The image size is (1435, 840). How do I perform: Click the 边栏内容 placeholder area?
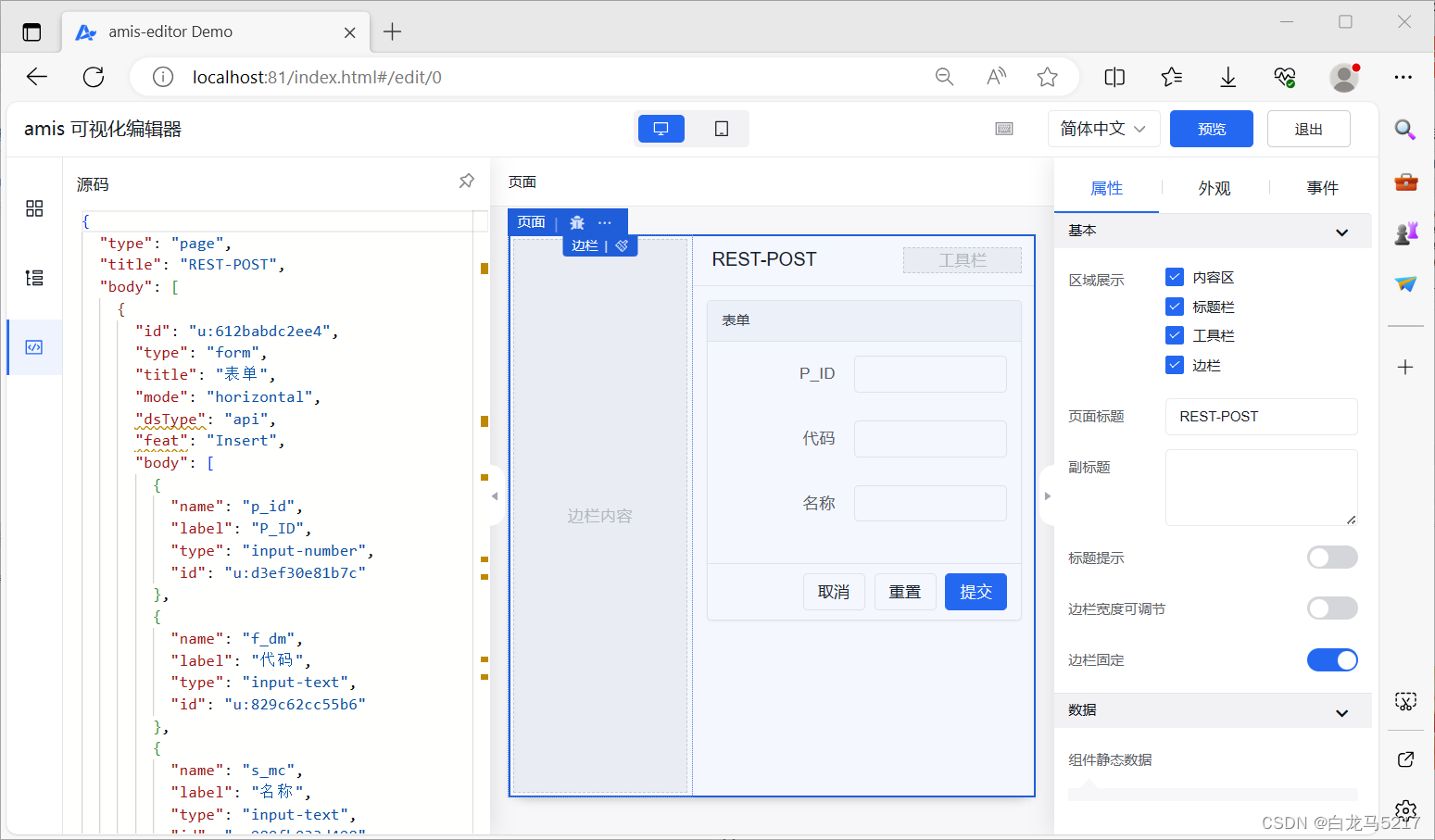tap(599, 516)
